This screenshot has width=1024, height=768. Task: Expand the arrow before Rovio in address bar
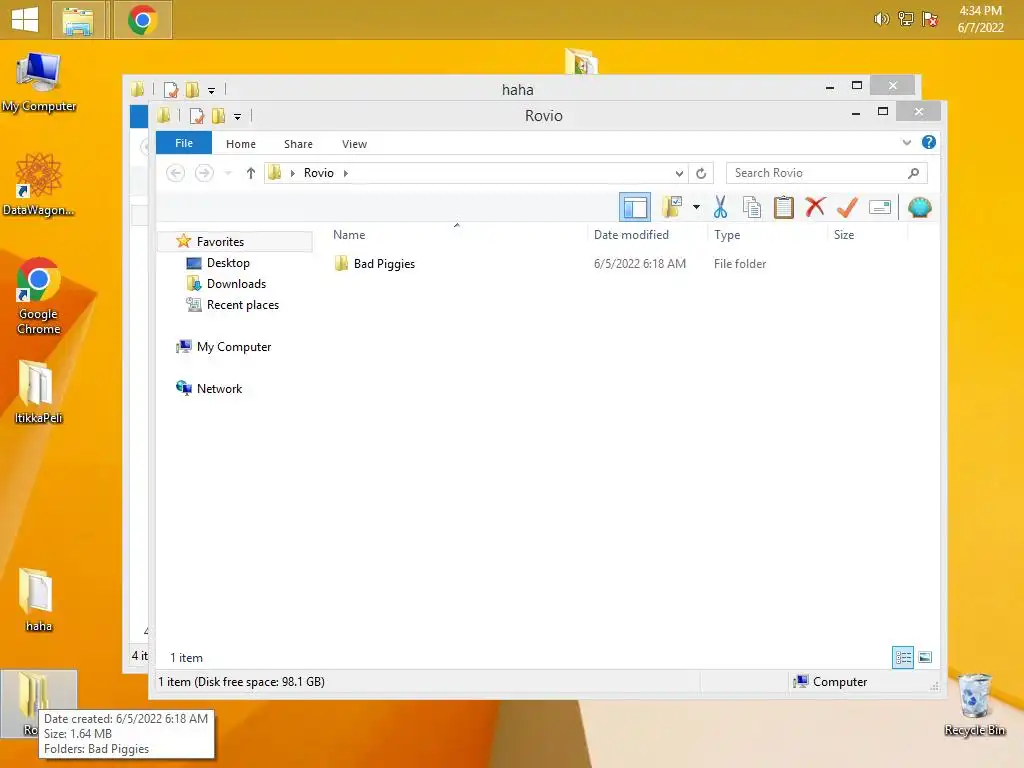(x=293, y=173)
